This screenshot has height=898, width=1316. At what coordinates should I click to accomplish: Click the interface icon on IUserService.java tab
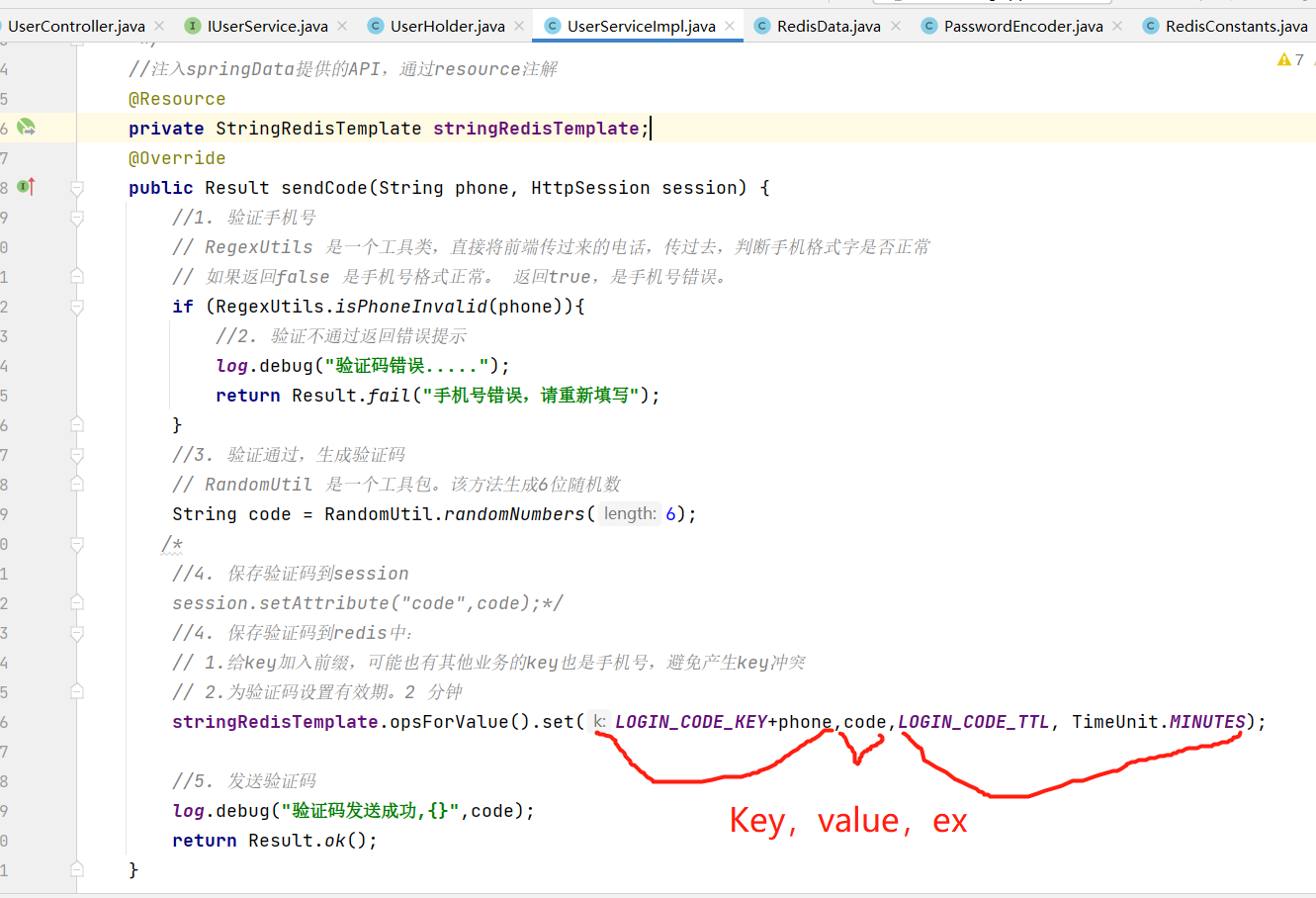[x=193, y=26]
